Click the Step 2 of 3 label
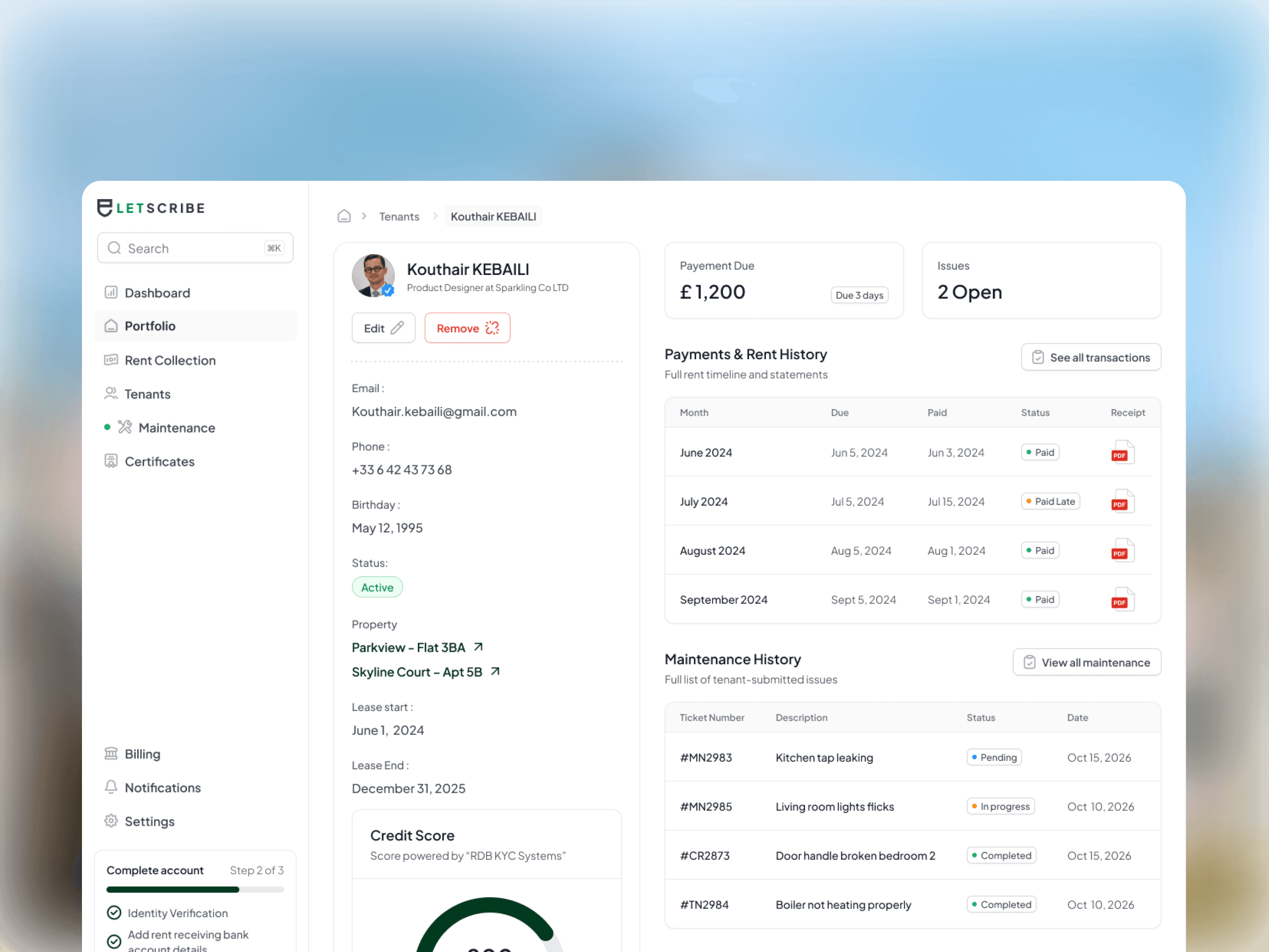Image resolution: width=1269 pixels, height=952 pixels. click(x=257, y=870)
